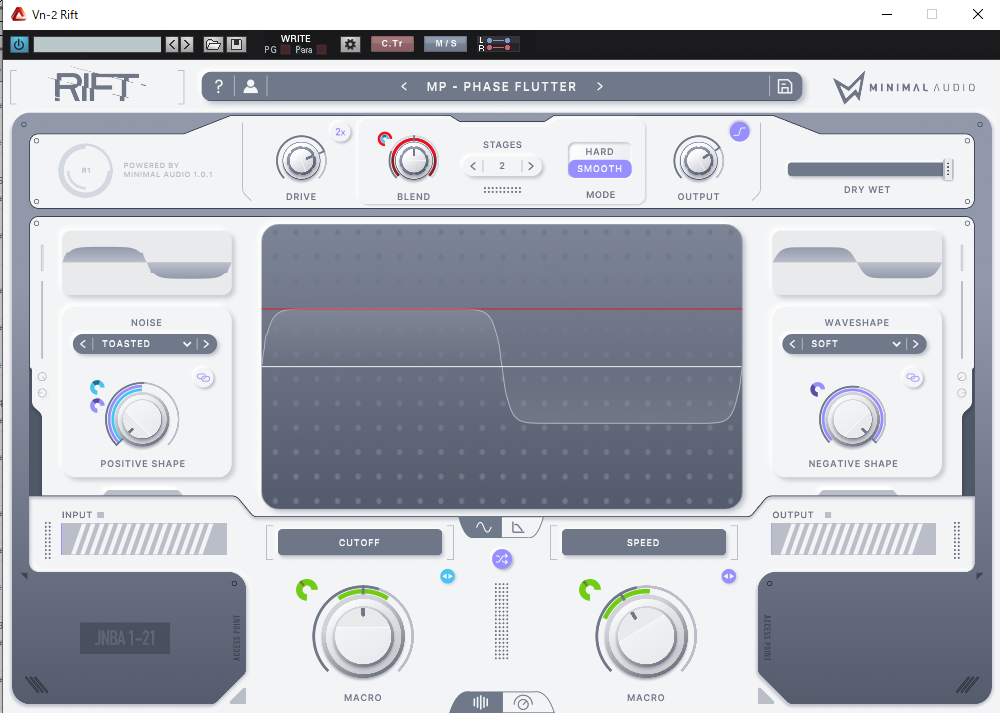
Task: Click the Output knob
Action: [698, 161]
